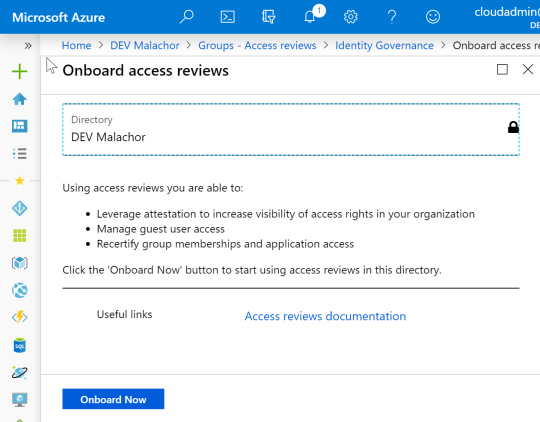540x422 pixels.
Task: Send feedback via smiley icon
Action: (433, 17)
